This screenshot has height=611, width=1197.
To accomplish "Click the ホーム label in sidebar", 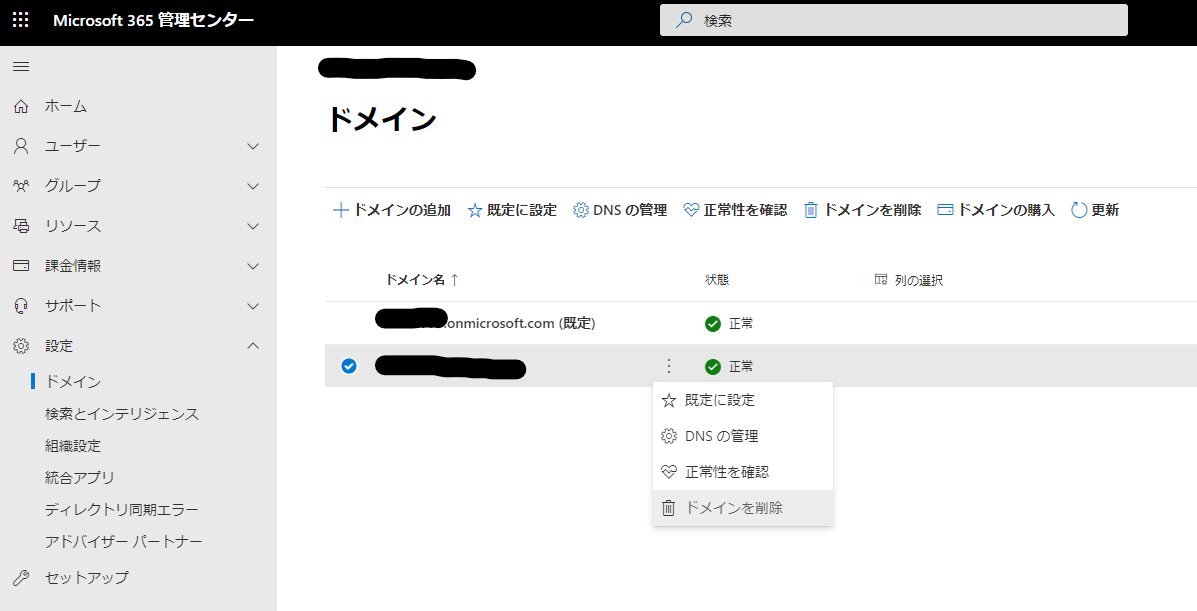I will tap(66, 106).
